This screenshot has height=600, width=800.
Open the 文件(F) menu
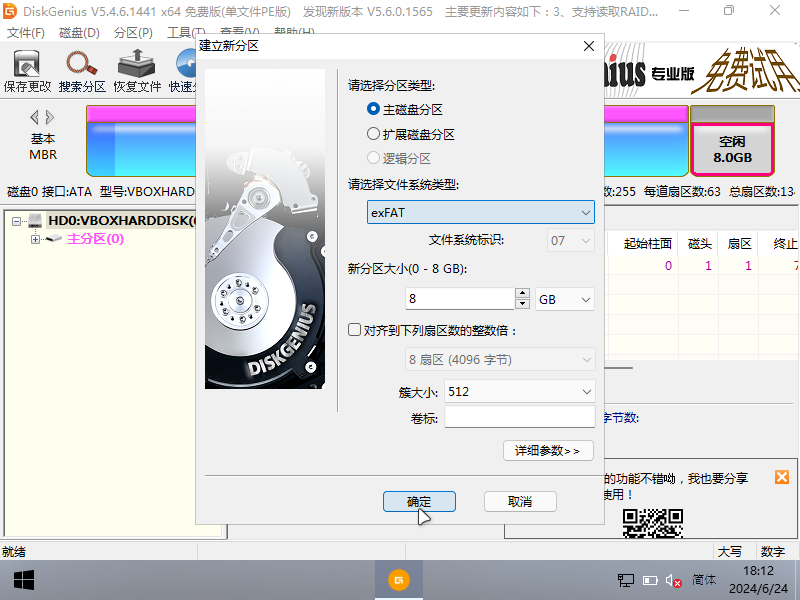[26, 33]
